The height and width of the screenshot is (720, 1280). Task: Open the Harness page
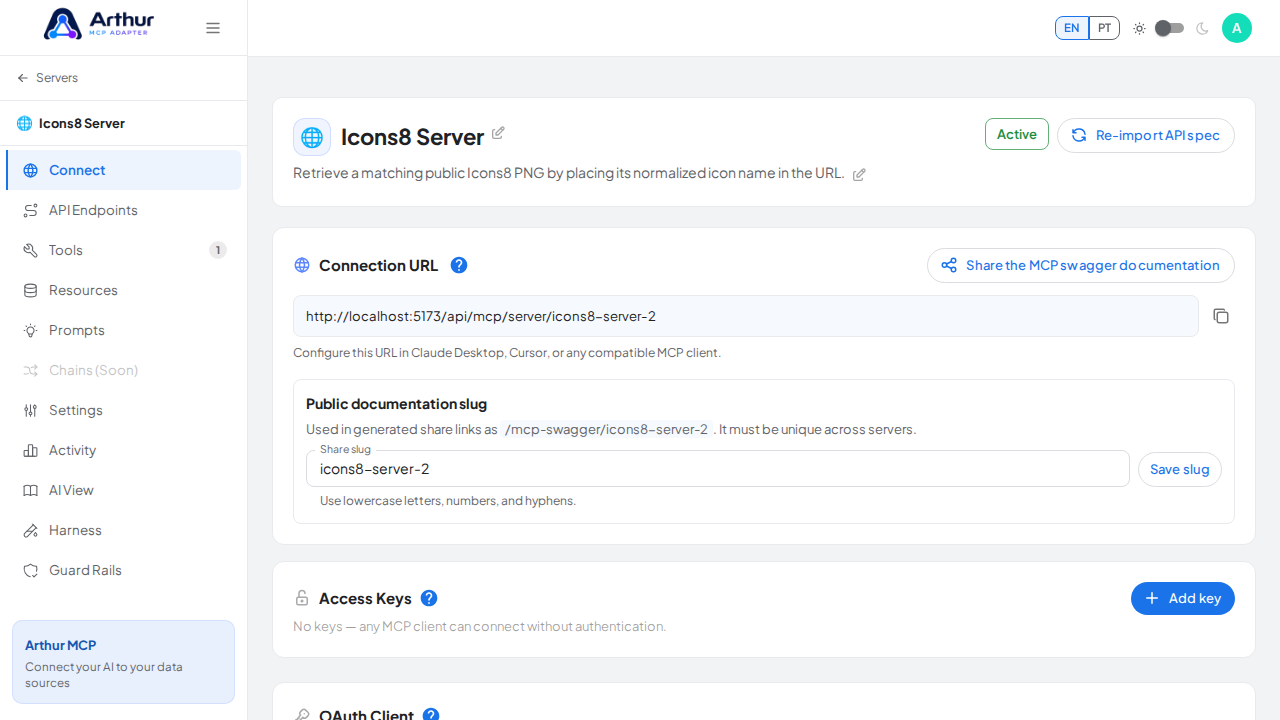(124, 530)
